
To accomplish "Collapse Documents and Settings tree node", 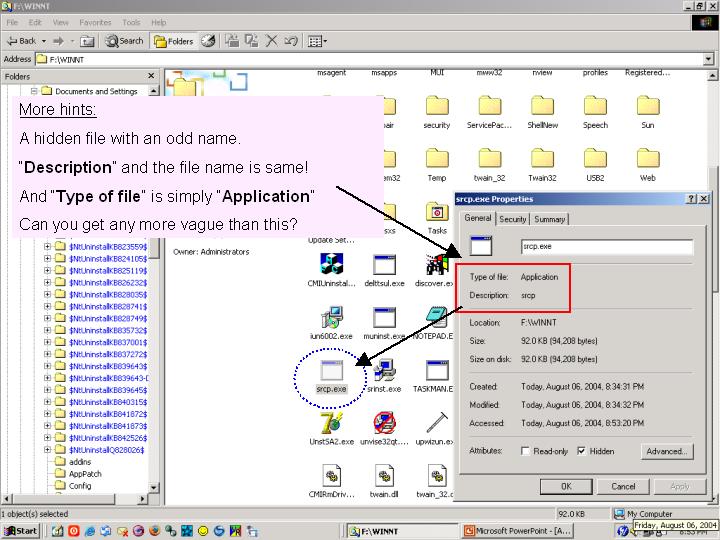I will tap(34, 91).
